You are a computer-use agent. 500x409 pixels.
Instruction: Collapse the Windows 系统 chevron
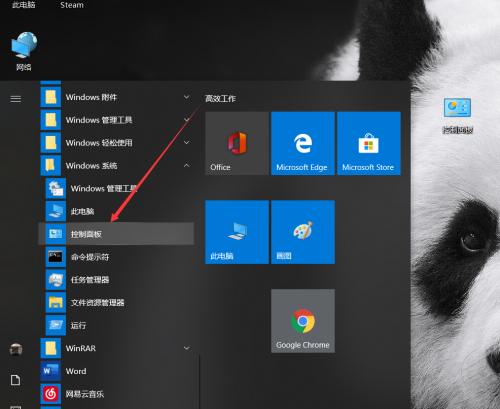click(x=187, y=165)
